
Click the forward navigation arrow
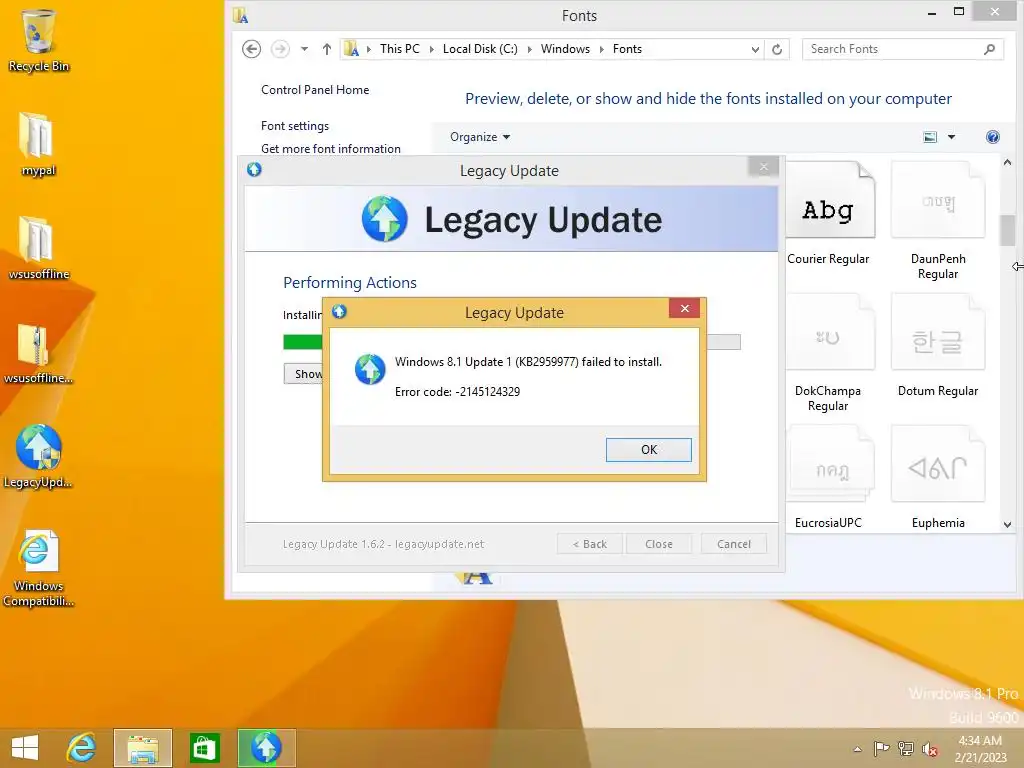(280, 49)
